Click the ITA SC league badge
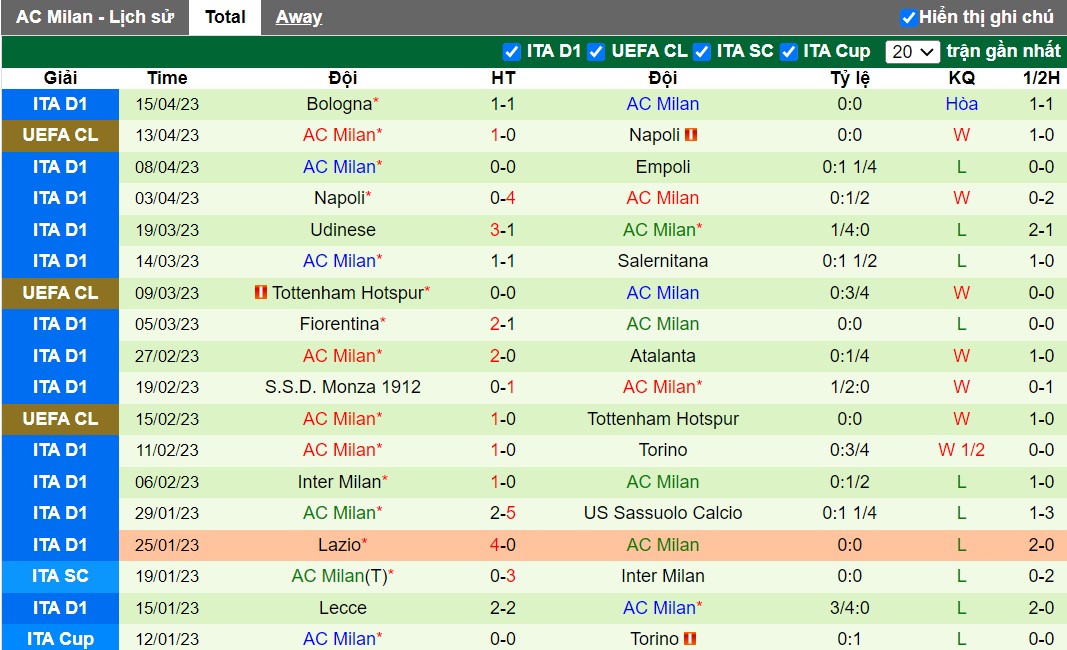 (60, 576)
